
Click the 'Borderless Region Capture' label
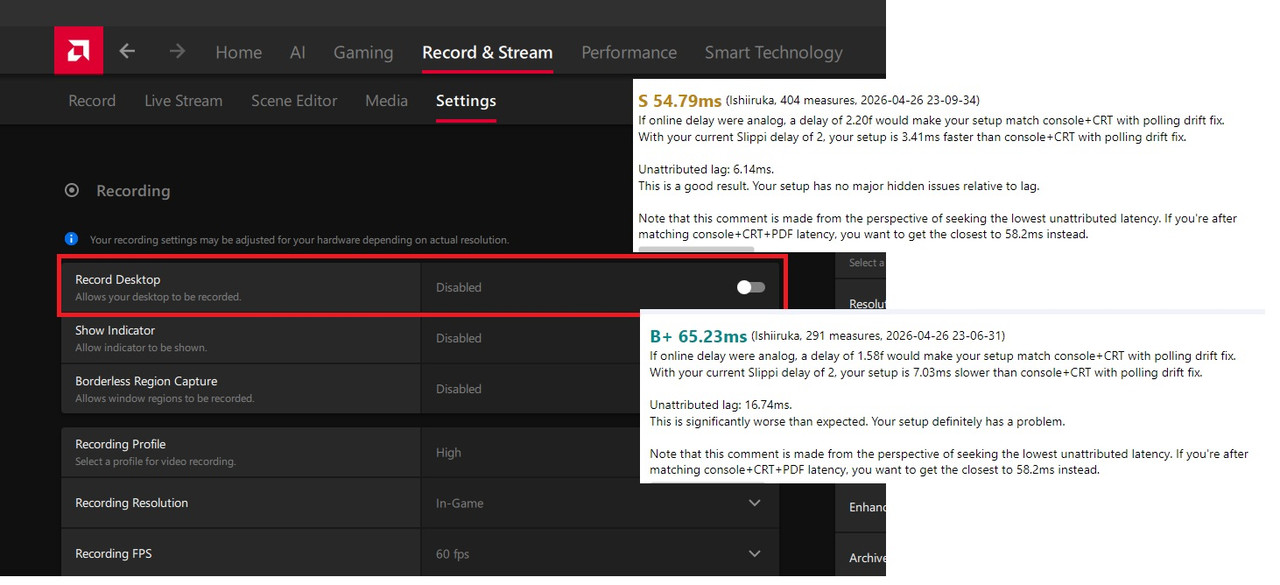(x=146, y=381)
